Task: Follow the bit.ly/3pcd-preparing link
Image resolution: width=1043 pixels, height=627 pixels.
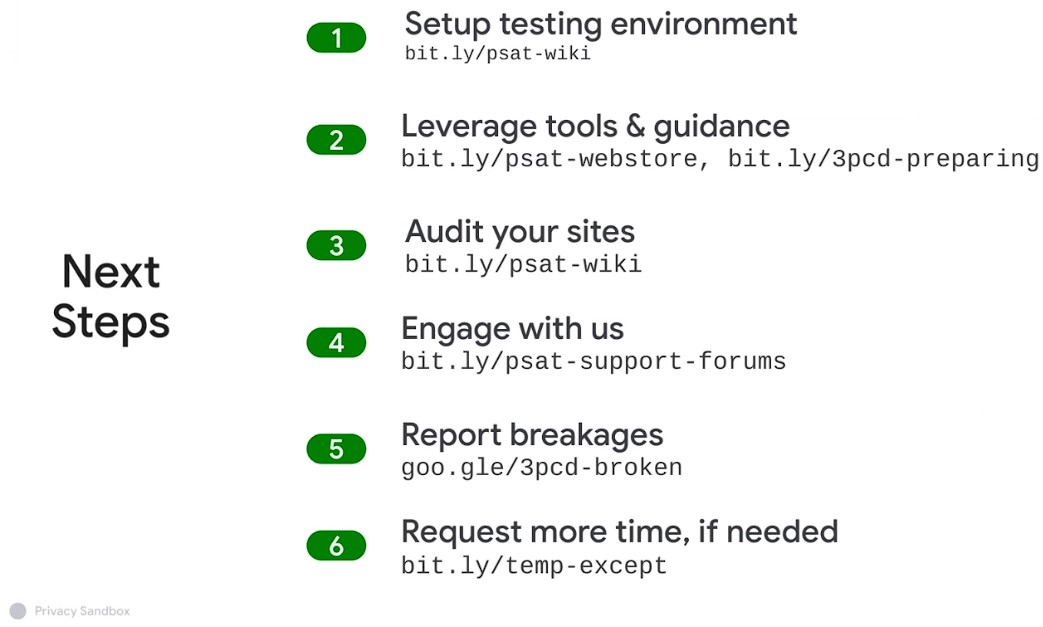Action: [882, 159]
